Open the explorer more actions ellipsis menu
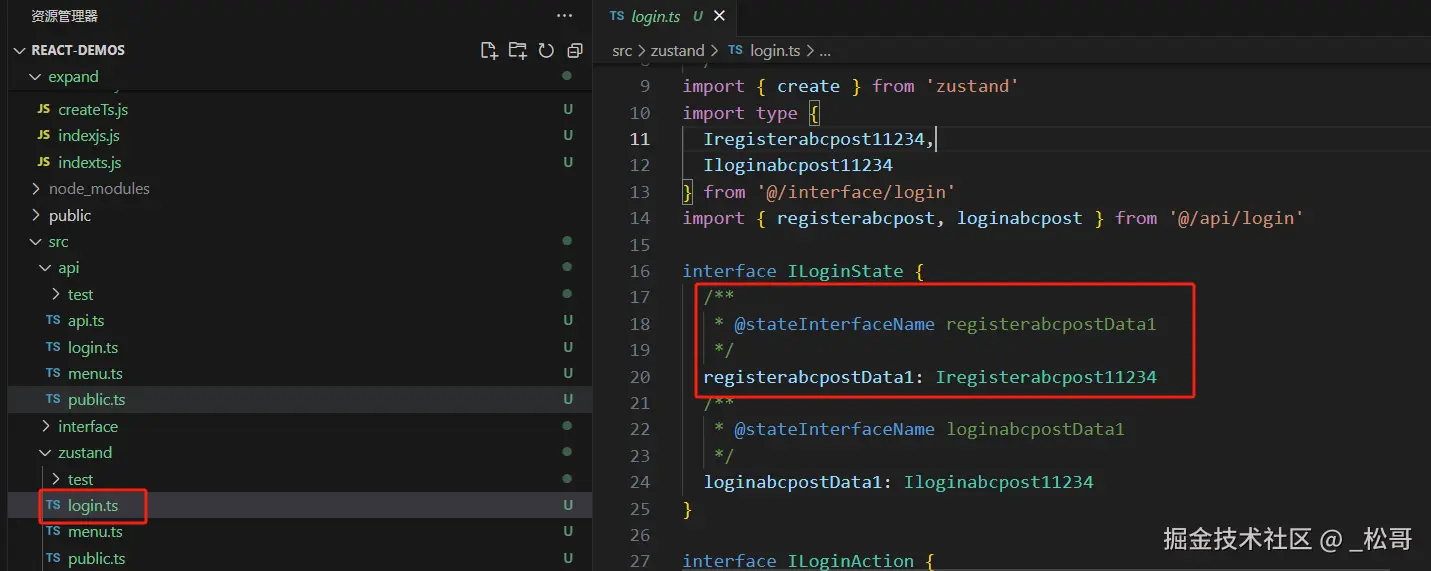 565,16
